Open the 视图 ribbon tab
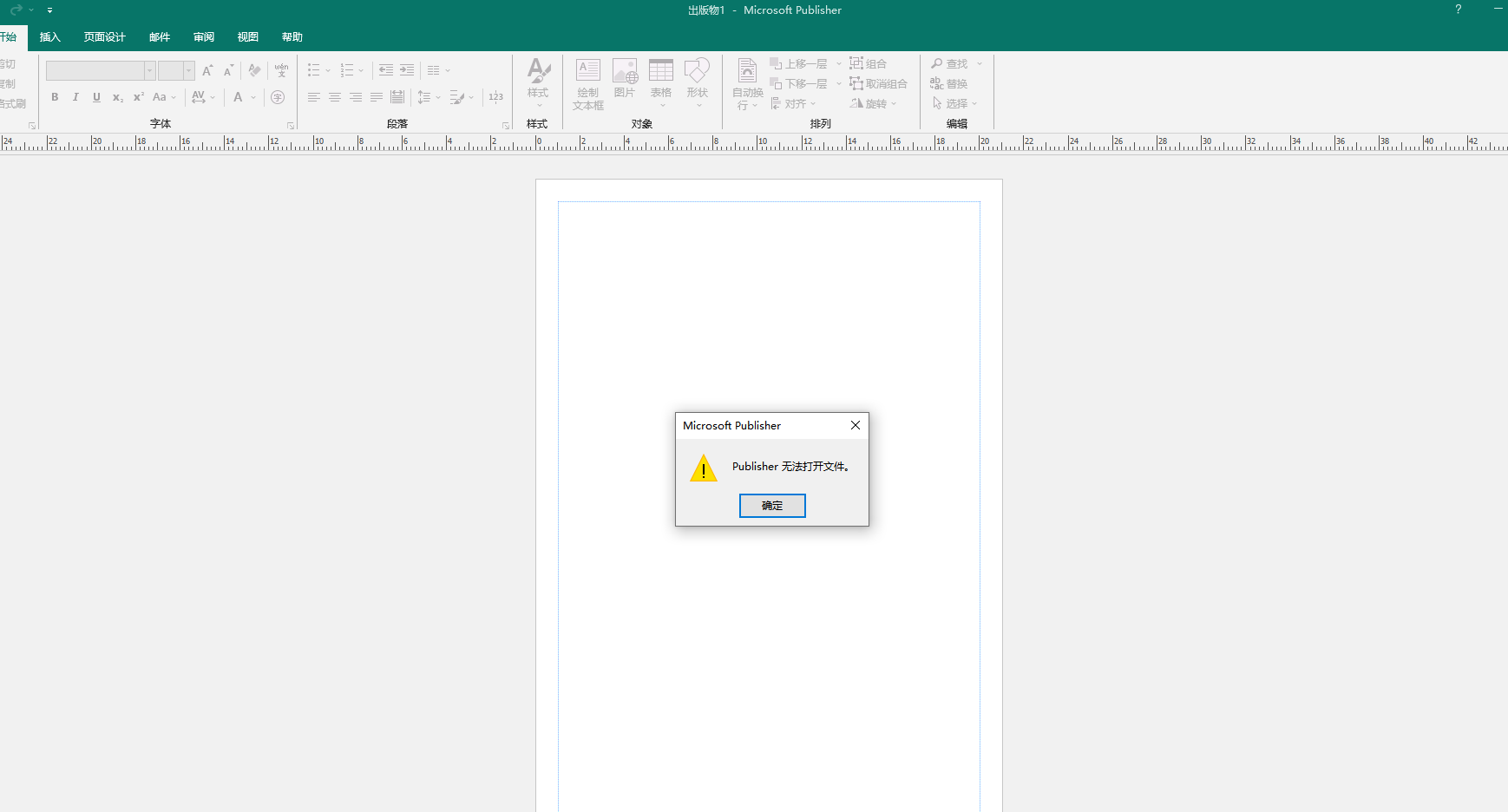Viewport: 1508px width, 812px height. click(x=248, y=37)
